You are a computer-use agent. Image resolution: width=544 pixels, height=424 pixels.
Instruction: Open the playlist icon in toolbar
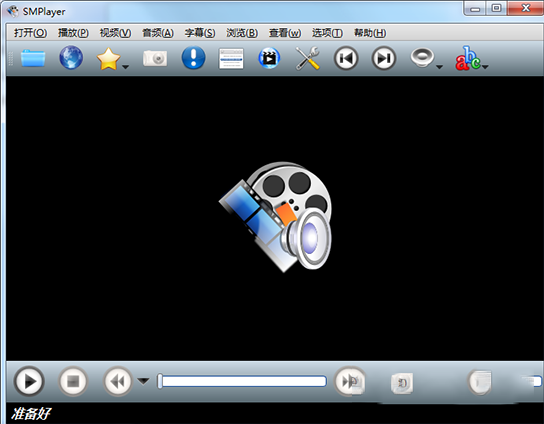point(231,59)
